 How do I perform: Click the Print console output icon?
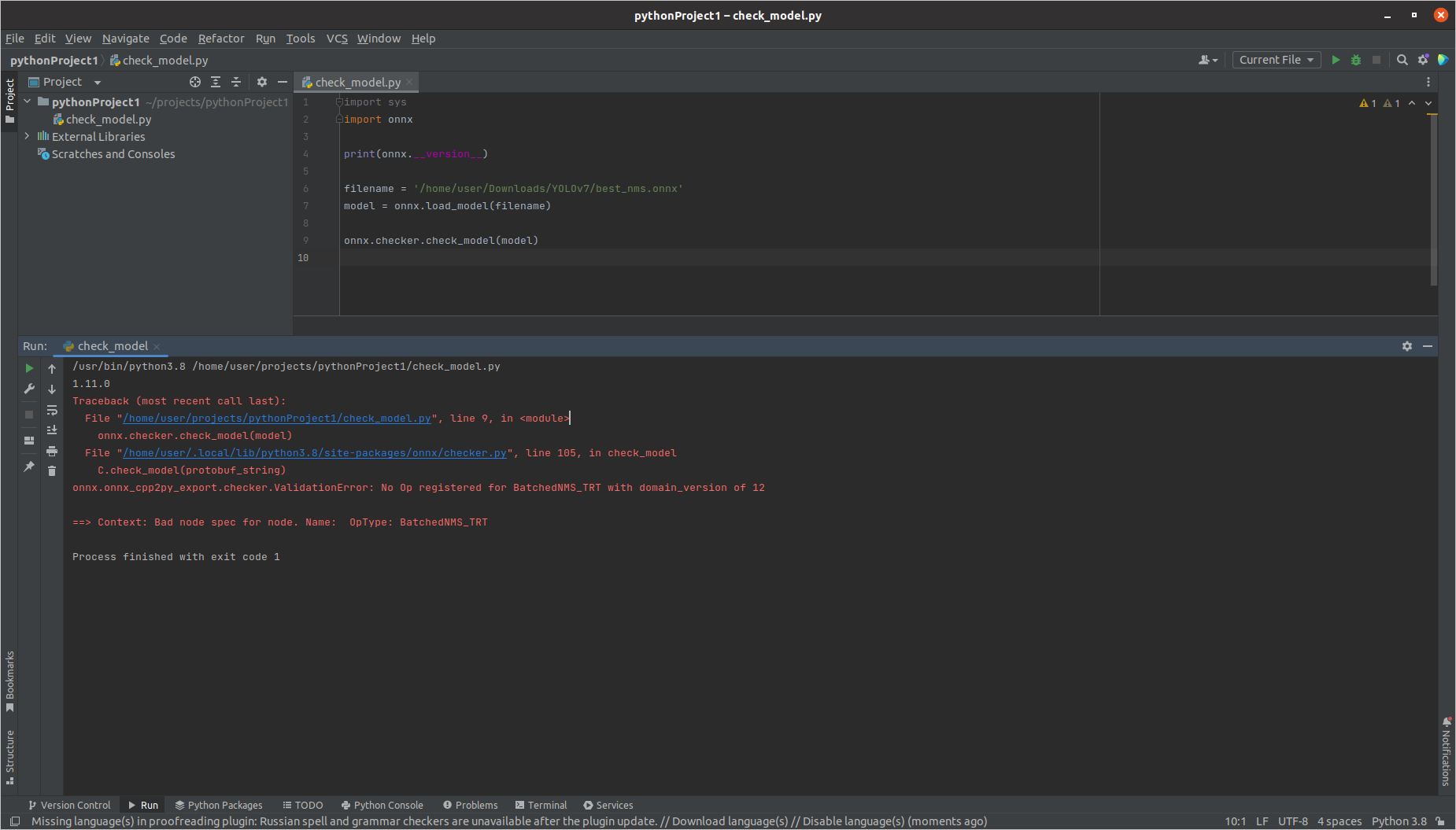point(52,450)
